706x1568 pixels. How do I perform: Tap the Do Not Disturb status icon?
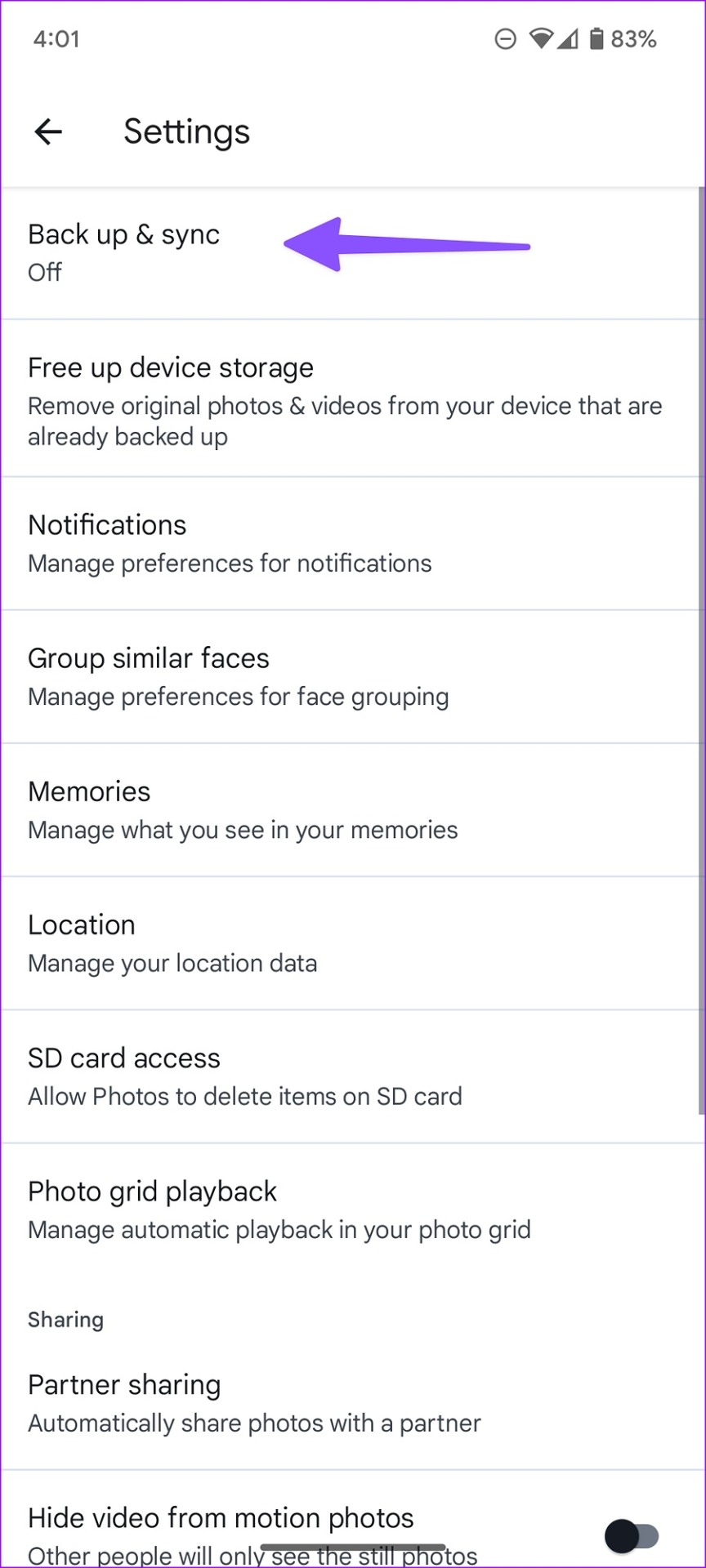click(x=506, y=38)
